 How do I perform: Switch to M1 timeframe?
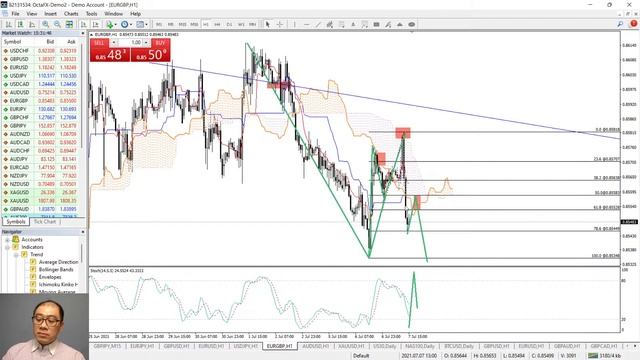click(x=159, y=24)
